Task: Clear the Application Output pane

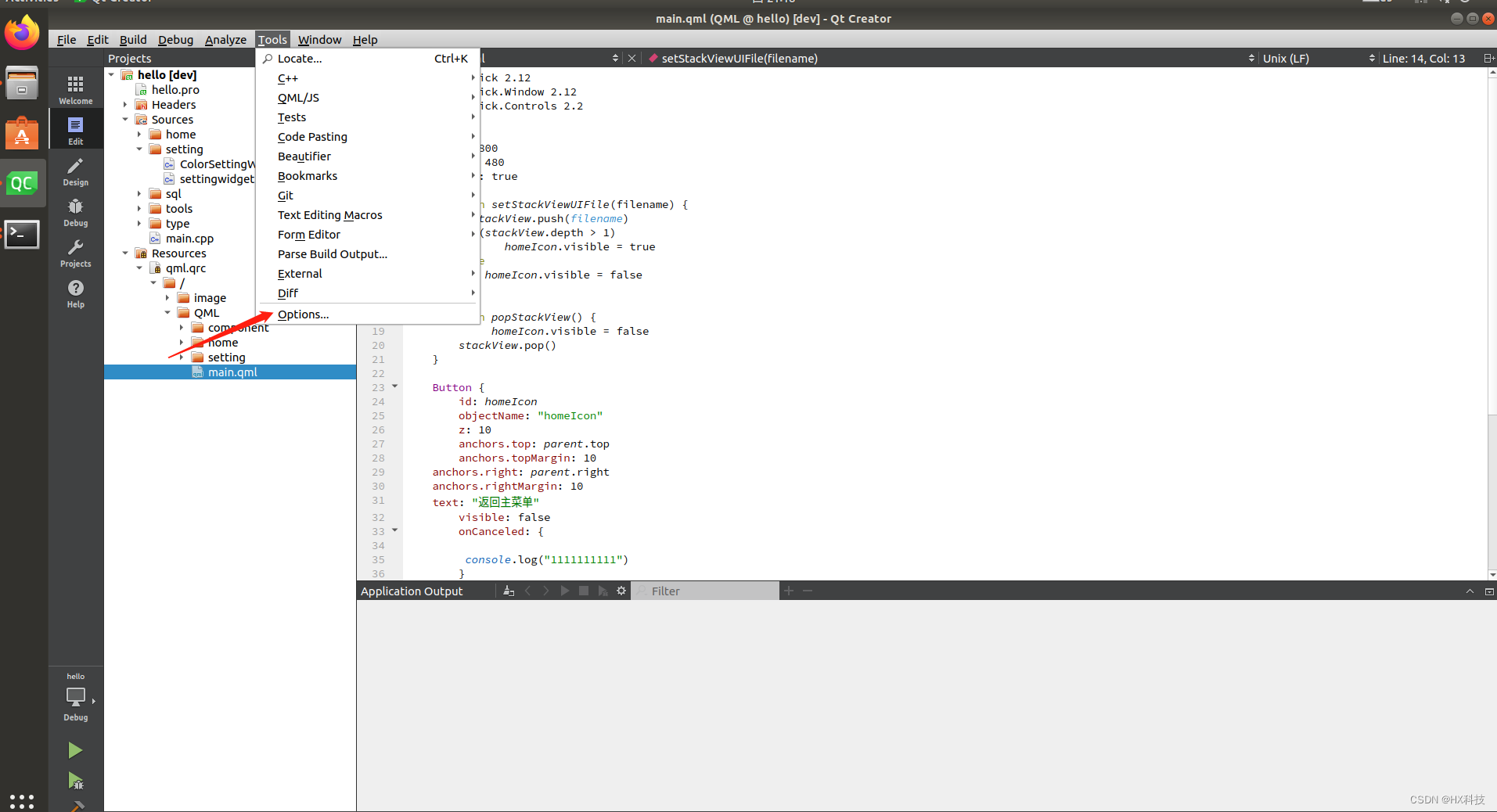Action: click(509, 591)
